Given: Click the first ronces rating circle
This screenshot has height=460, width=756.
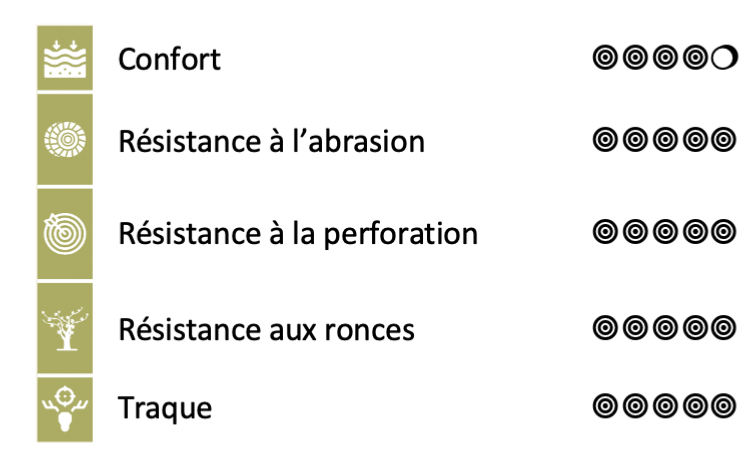Looking at the screenshot, I should (605, 328).
